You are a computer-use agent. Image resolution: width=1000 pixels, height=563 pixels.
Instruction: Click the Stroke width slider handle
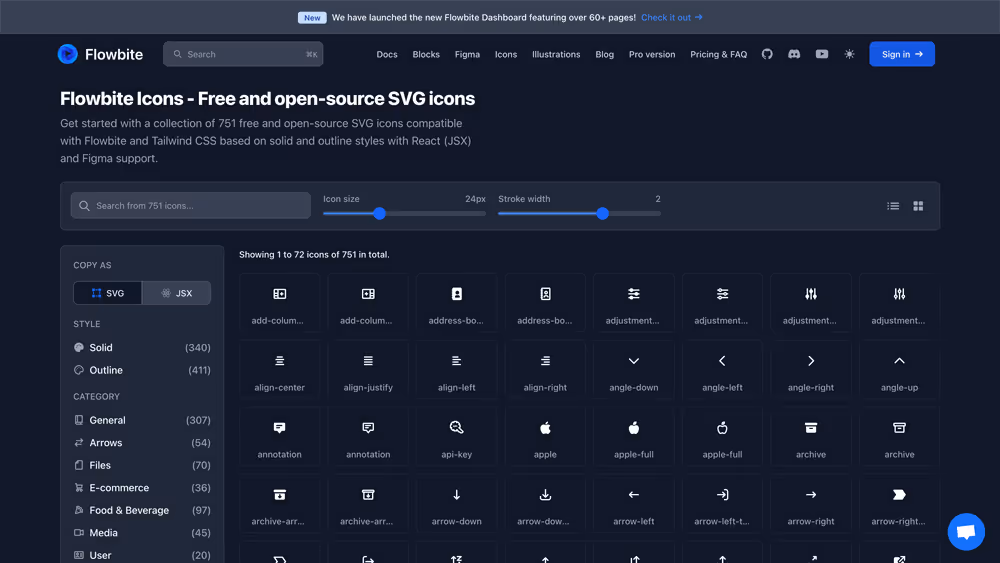[602, 213]
